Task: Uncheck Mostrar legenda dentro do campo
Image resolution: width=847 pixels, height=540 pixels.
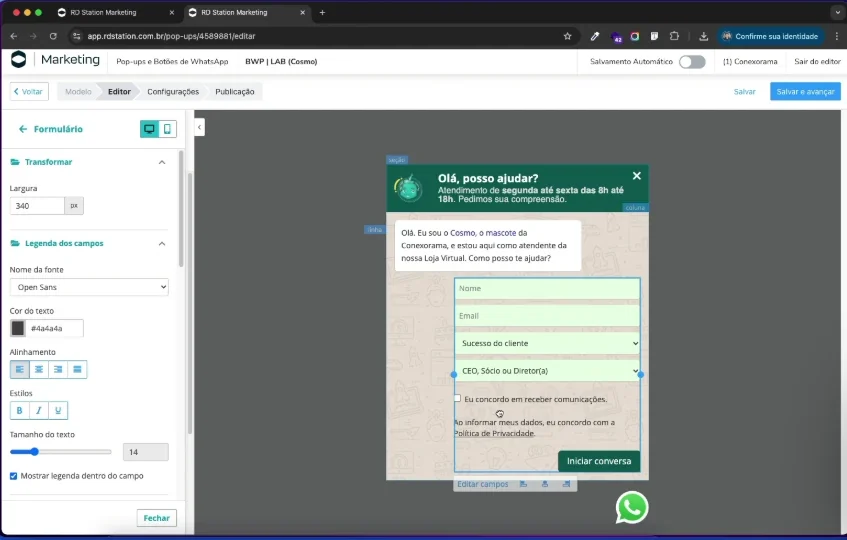Action: point(14,476)
